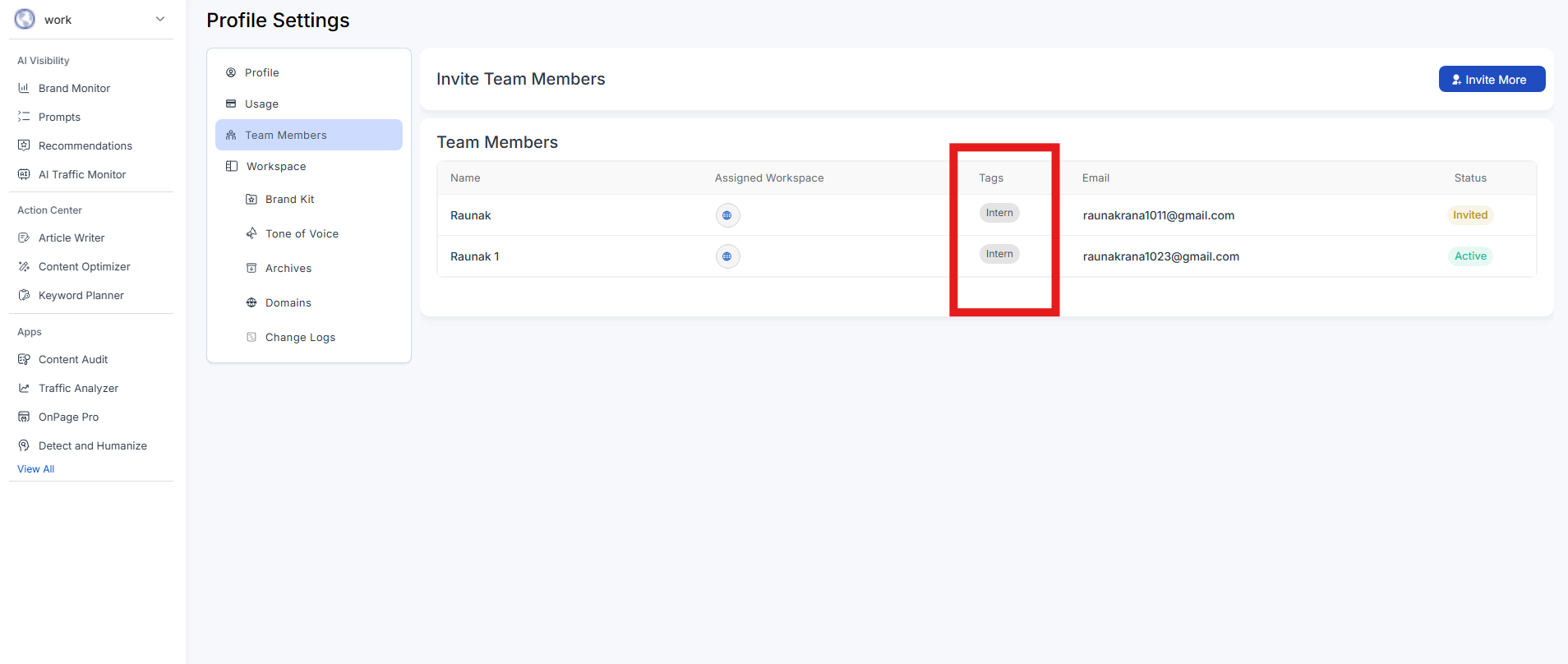Click the Invited status badge
The image size is (1568, 664).
click(x=1469, y=215)
